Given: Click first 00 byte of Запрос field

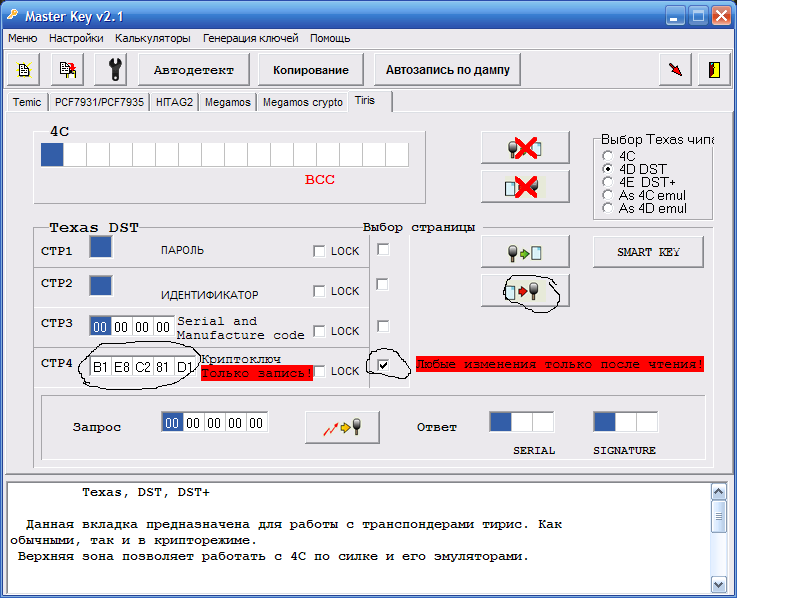Looking at the screenshot, I should point(172,423).
